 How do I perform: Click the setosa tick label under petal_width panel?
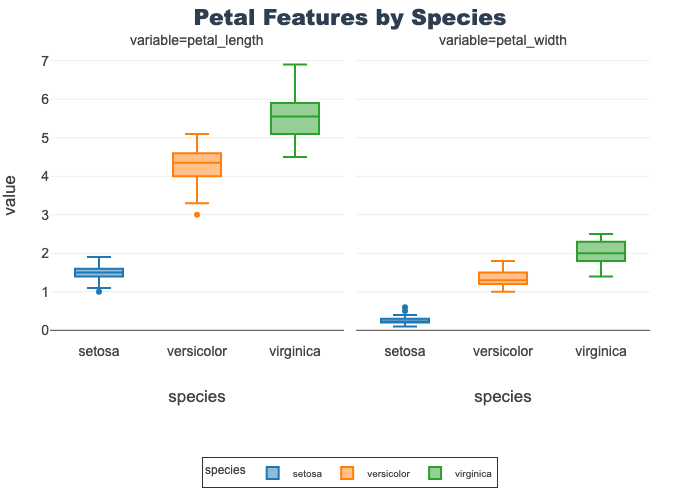[x=405, y=351]
